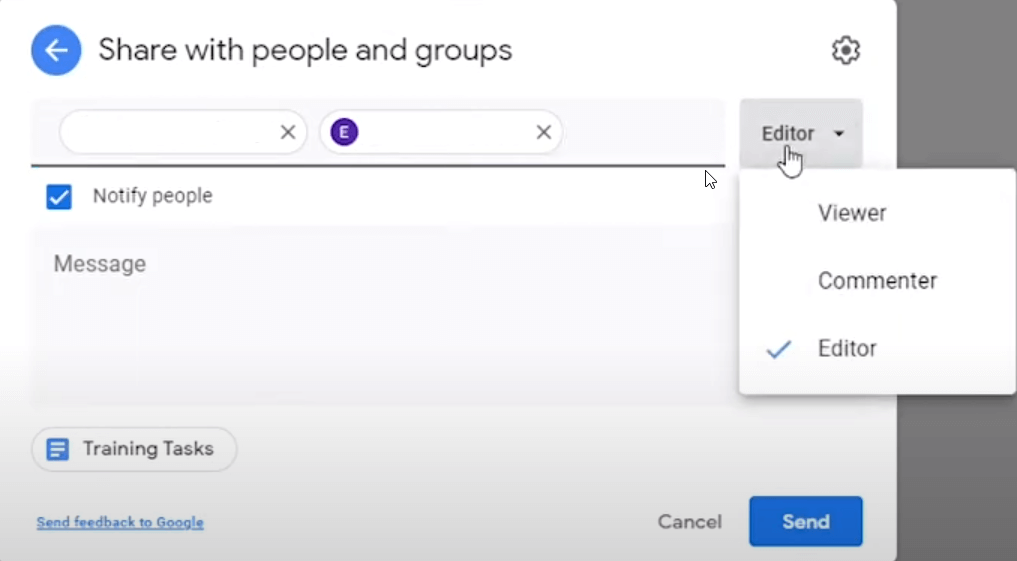
Task: Open the Send feedback to Google link
Action: click(x=120, y=522)
